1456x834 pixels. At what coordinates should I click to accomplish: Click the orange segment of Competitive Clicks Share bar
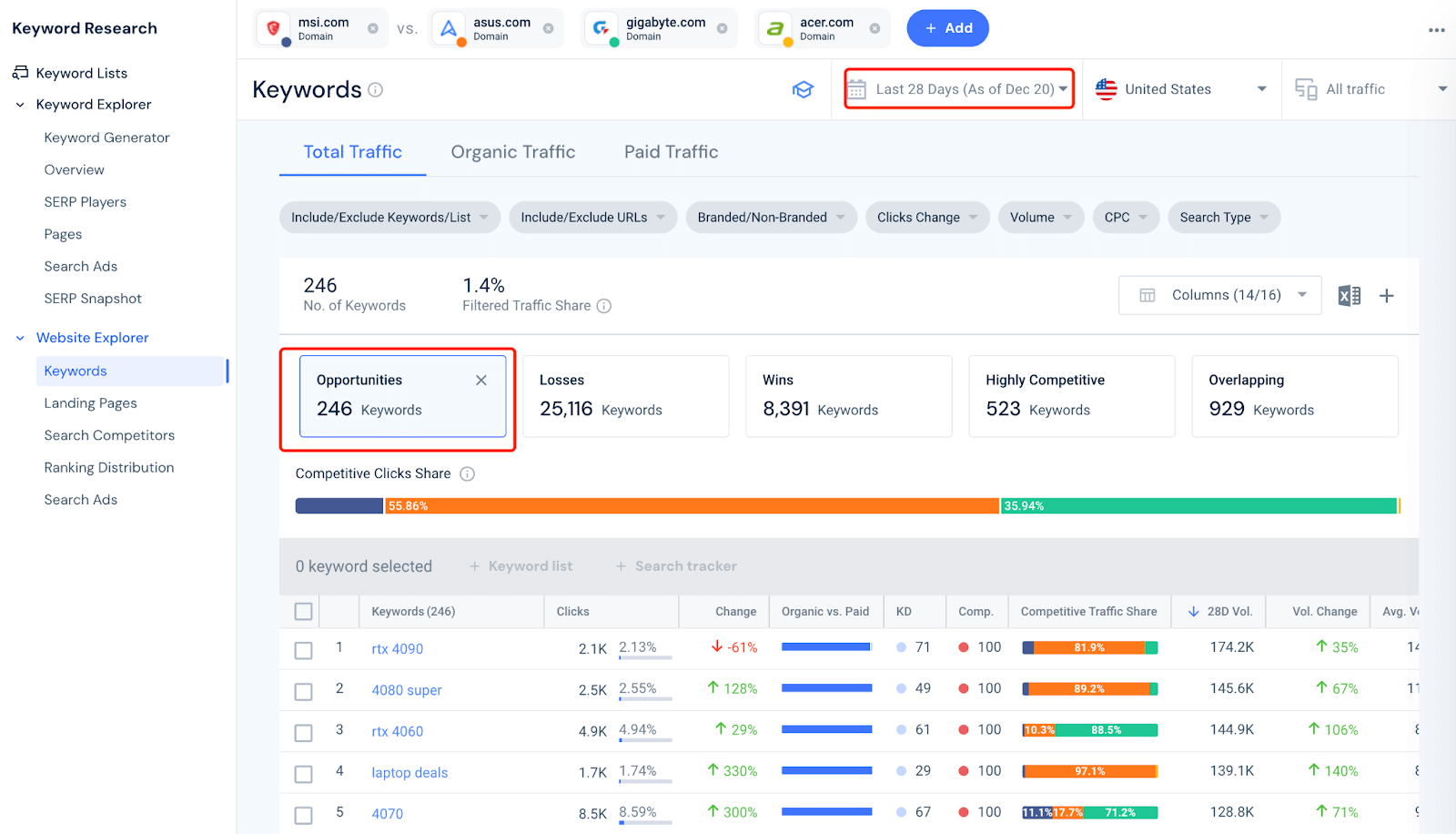692,506
